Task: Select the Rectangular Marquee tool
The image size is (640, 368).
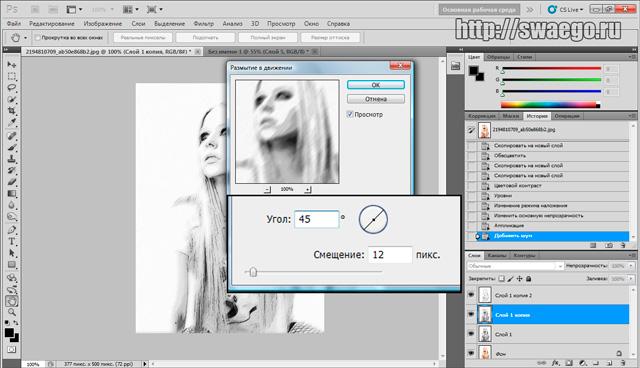Action: pos(11,76)
